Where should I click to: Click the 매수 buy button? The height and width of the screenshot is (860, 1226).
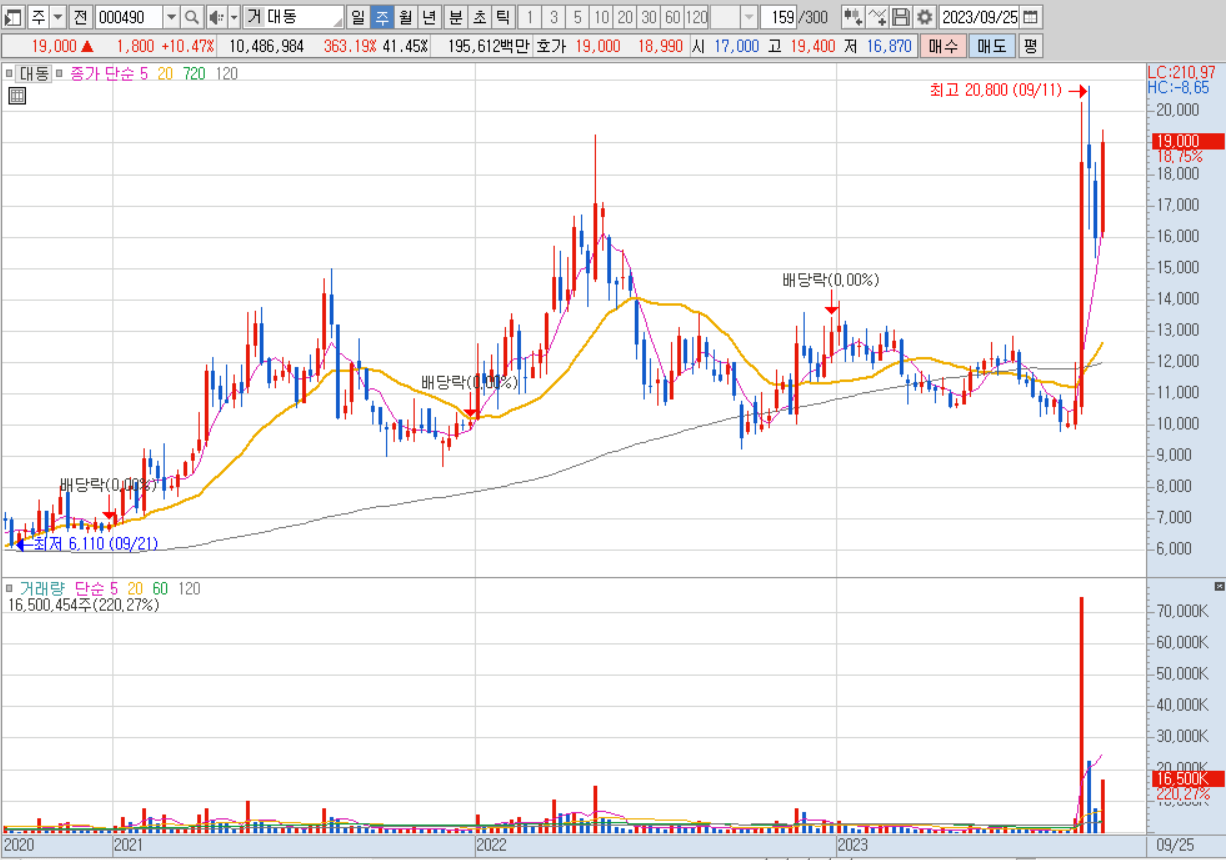pos(942,46)
